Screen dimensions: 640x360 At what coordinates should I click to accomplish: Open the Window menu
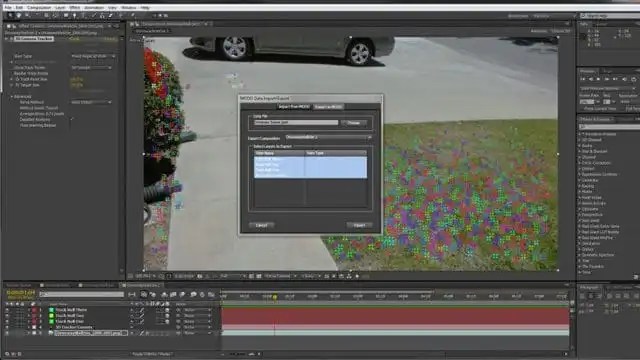129,7
